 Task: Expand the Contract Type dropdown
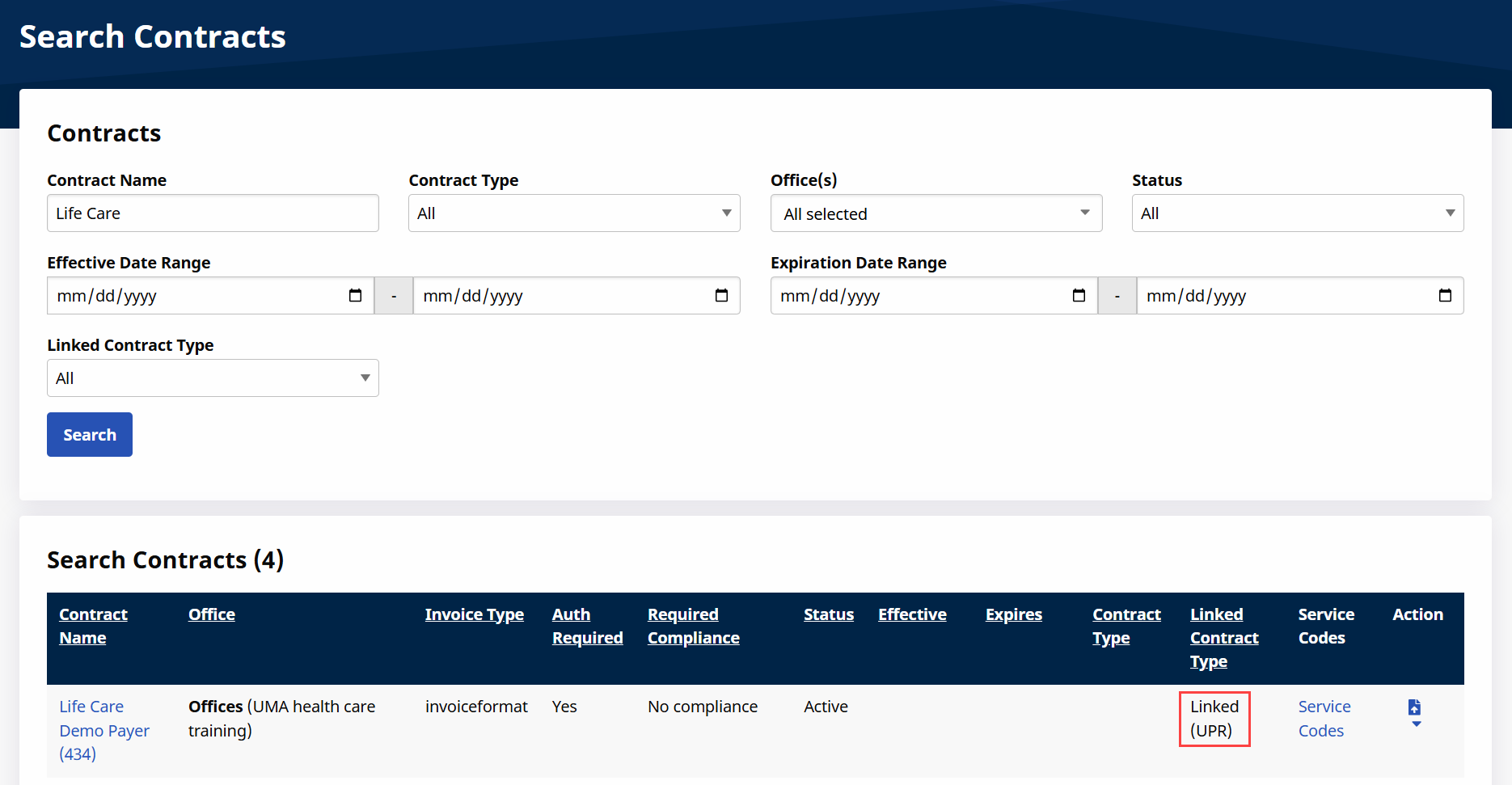coord(574,213)
